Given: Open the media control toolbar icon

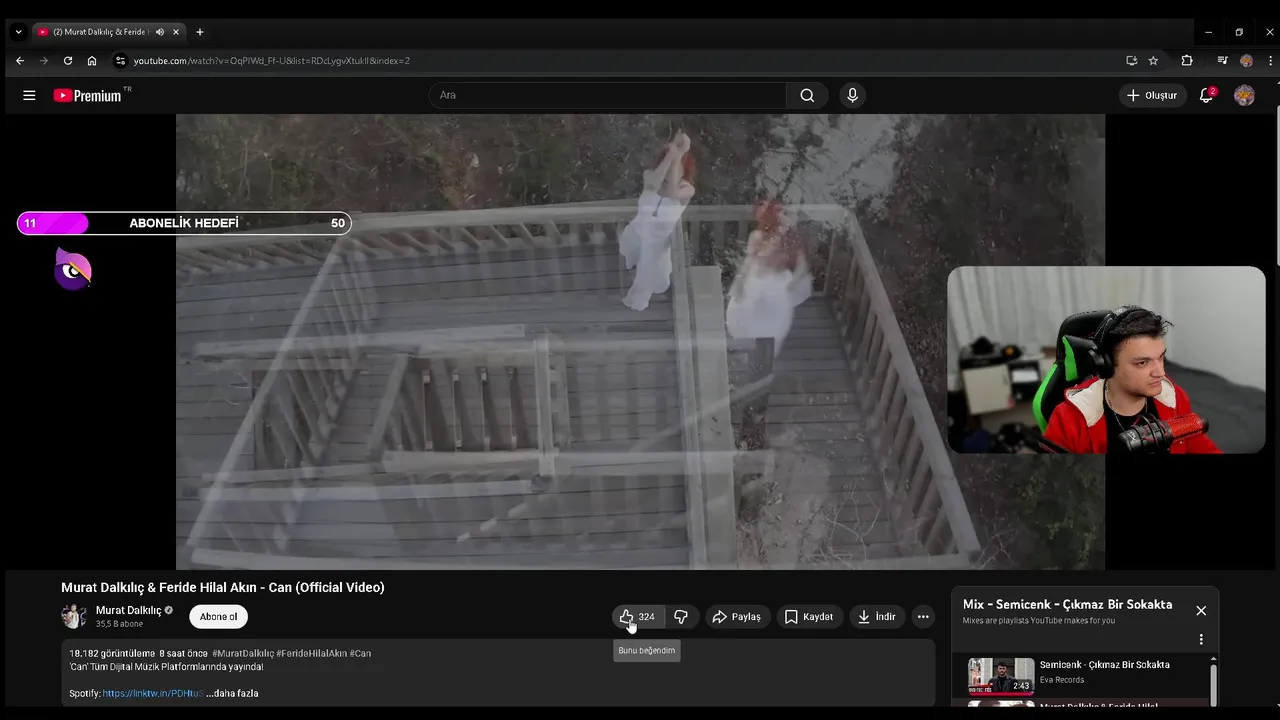Looking at the screenshot, I should point(1222,61).
